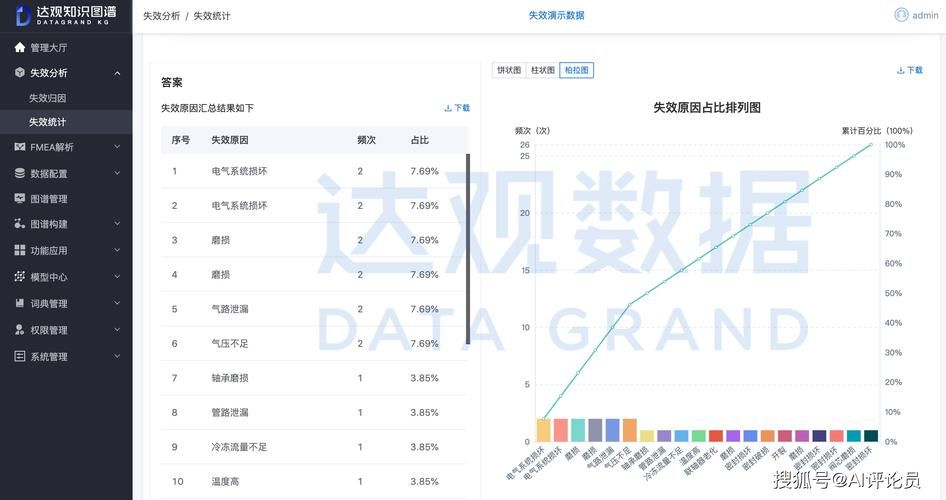Click the 图谱构建 nodes icon
The image size is (946, 500).
point(20,224)
